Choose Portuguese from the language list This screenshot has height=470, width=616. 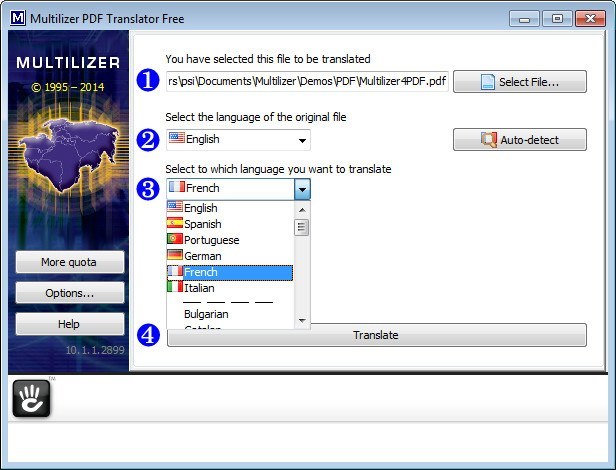point(230,240)
